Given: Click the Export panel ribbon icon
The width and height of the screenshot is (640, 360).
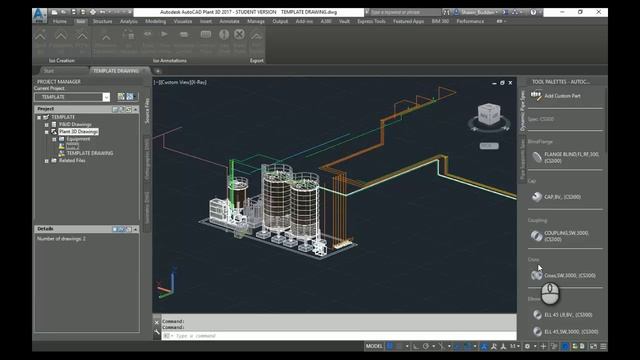Looking at the screenshot, I should [x=256, y=36].
